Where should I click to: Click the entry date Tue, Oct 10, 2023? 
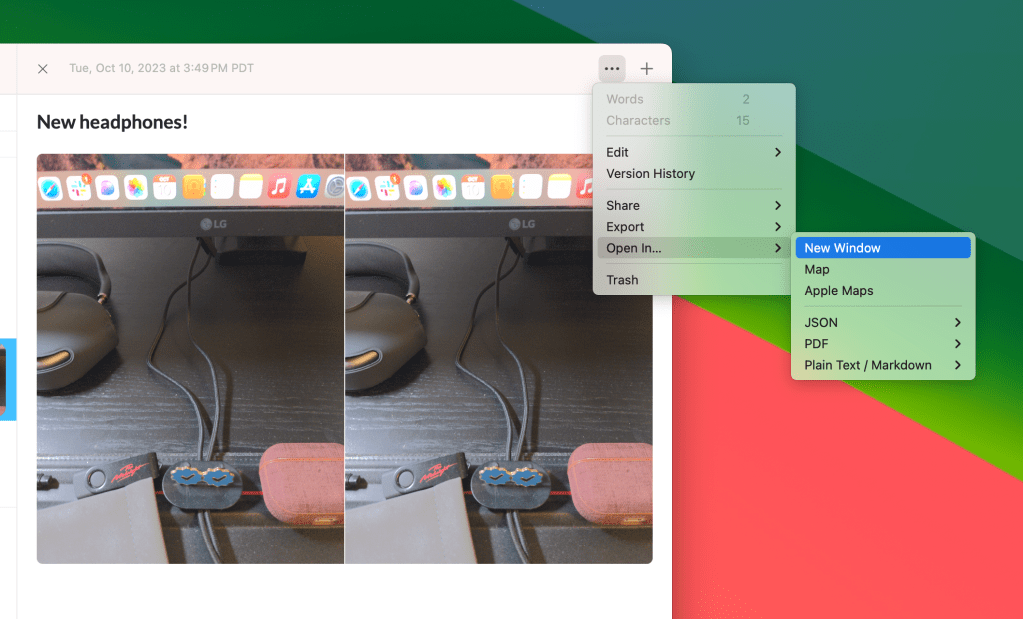point(161,69)
